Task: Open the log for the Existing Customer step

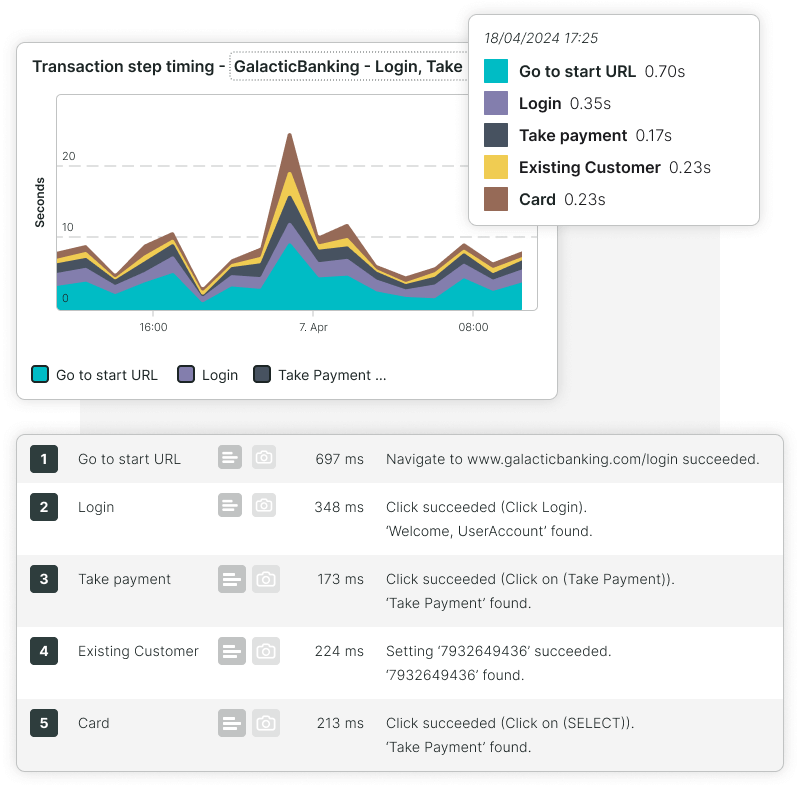Action: point(230,651)
